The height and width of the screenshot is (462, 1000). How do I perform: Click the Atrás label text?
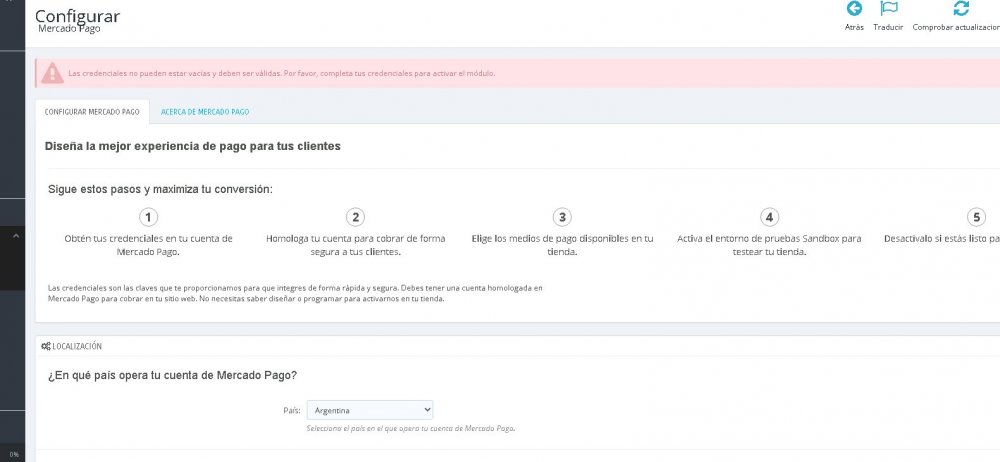pyautogui.click(x=854, y=27)
